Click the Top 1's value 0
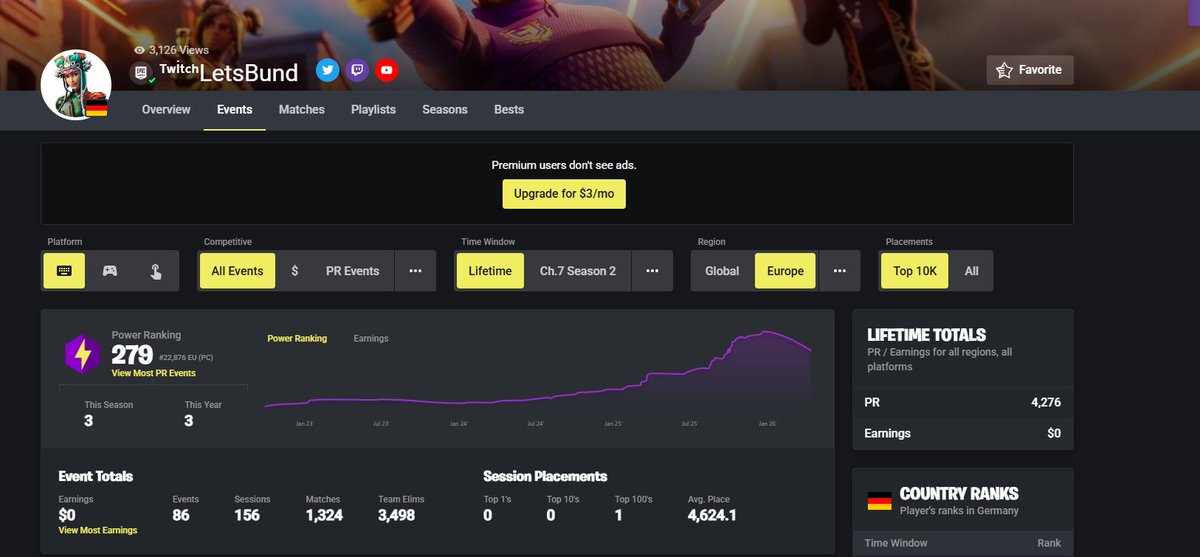Screen dimensions: 1200x557 487,515
